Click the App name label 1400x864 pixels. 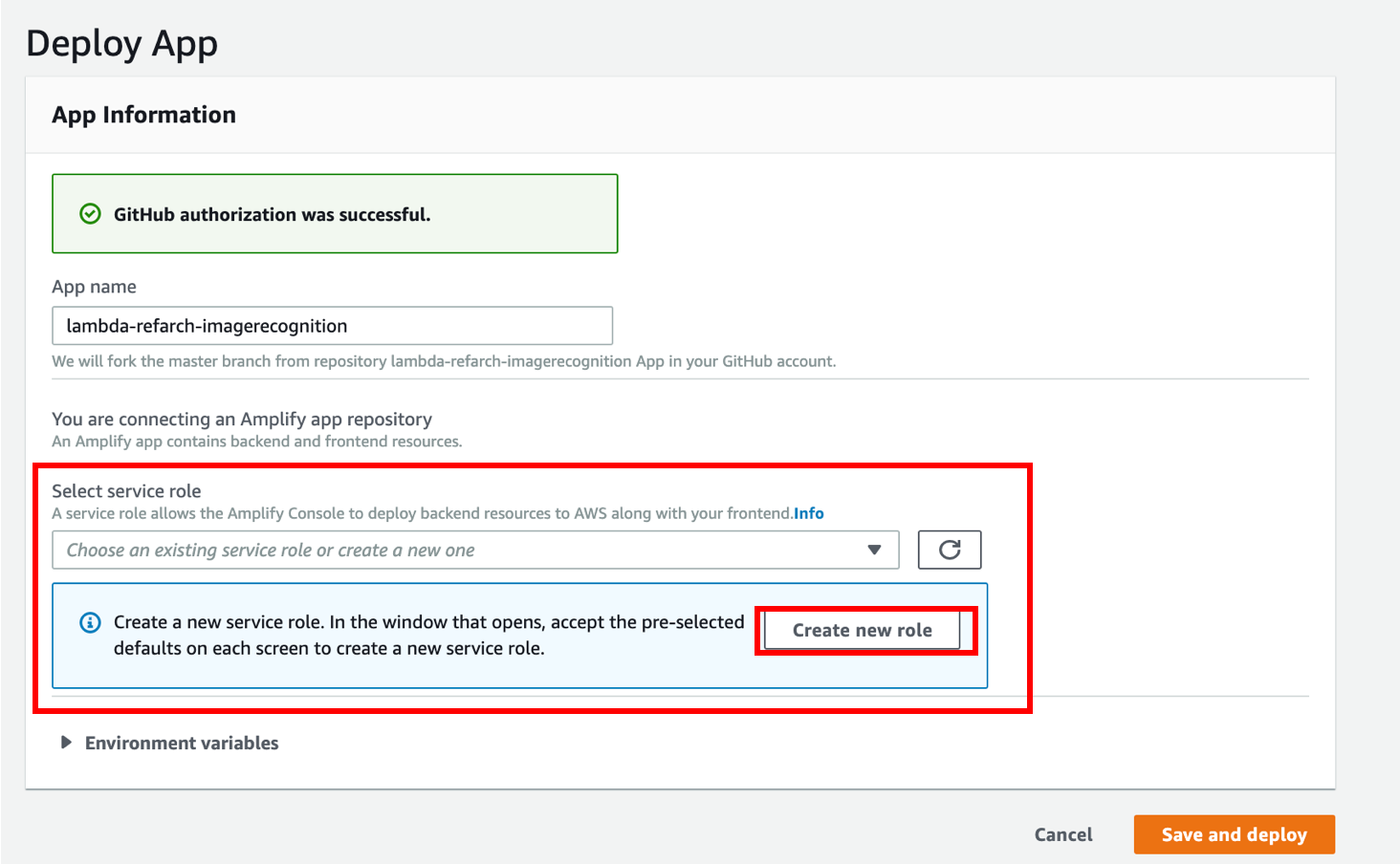click(94, 287)
